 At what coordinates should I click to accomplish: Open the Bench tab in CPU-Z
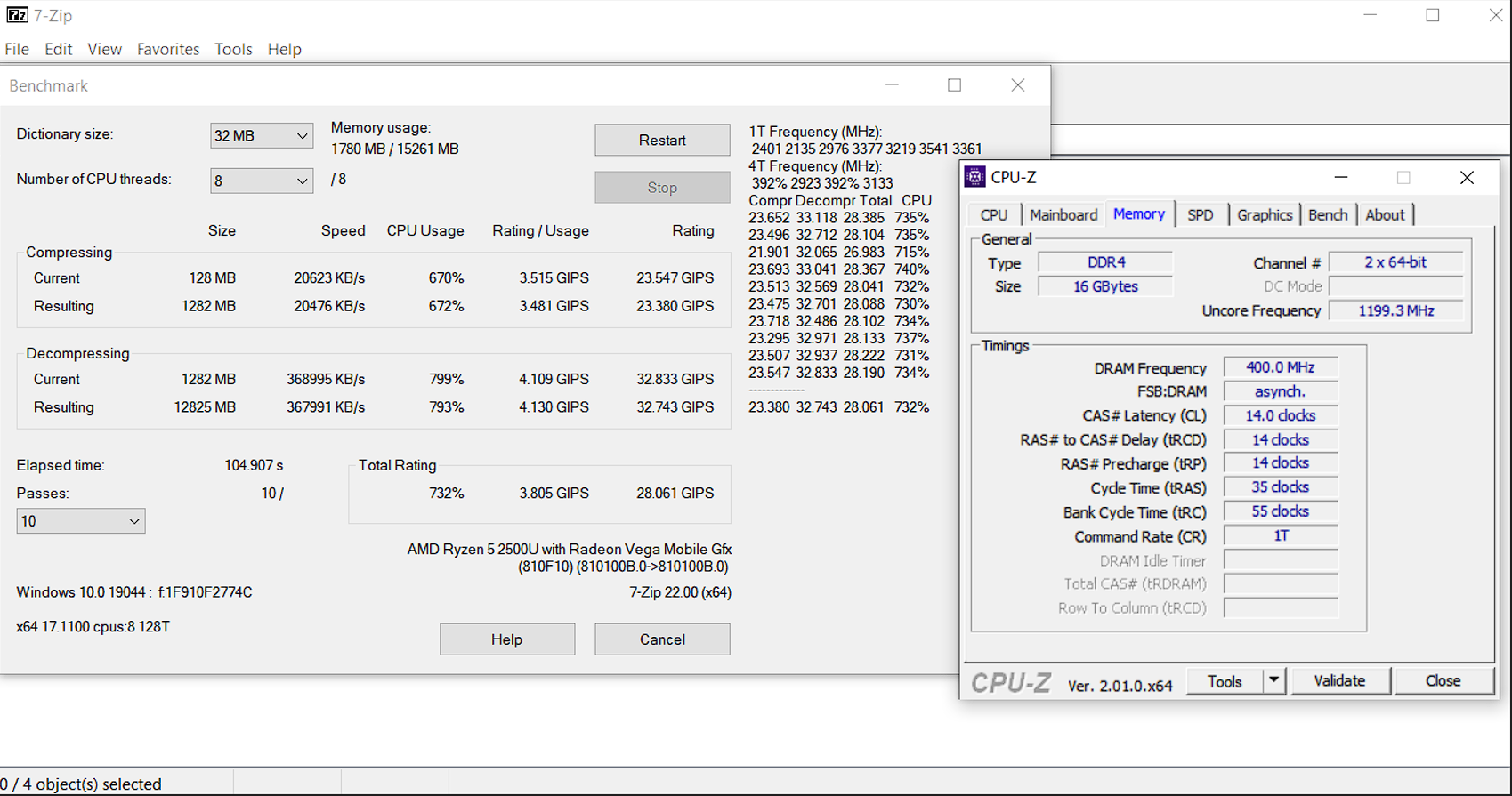(1328, 215)
